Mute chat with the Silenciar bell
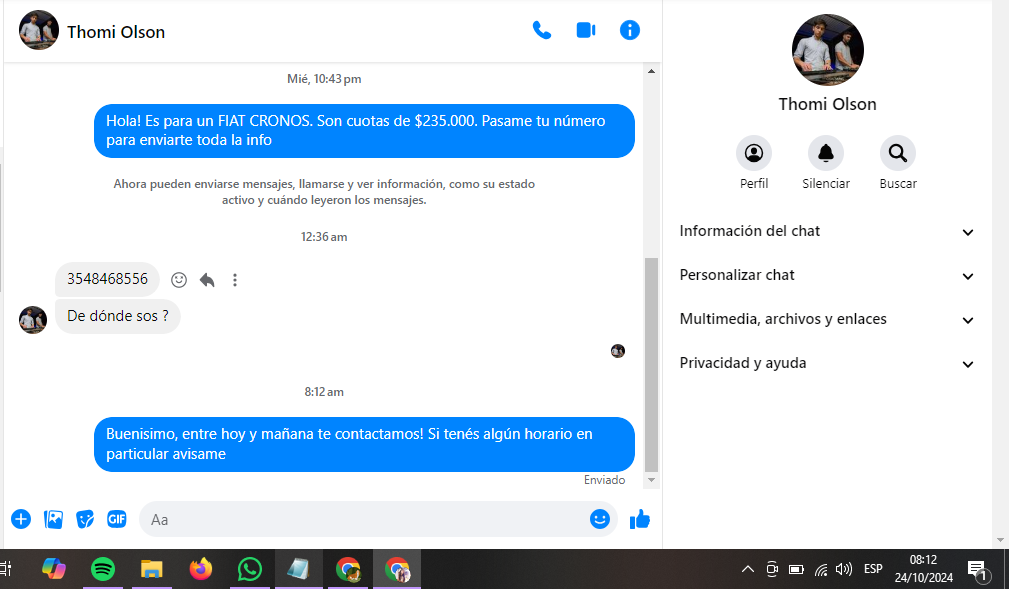This screenshot has height=589, width=1009. (826, 153)
